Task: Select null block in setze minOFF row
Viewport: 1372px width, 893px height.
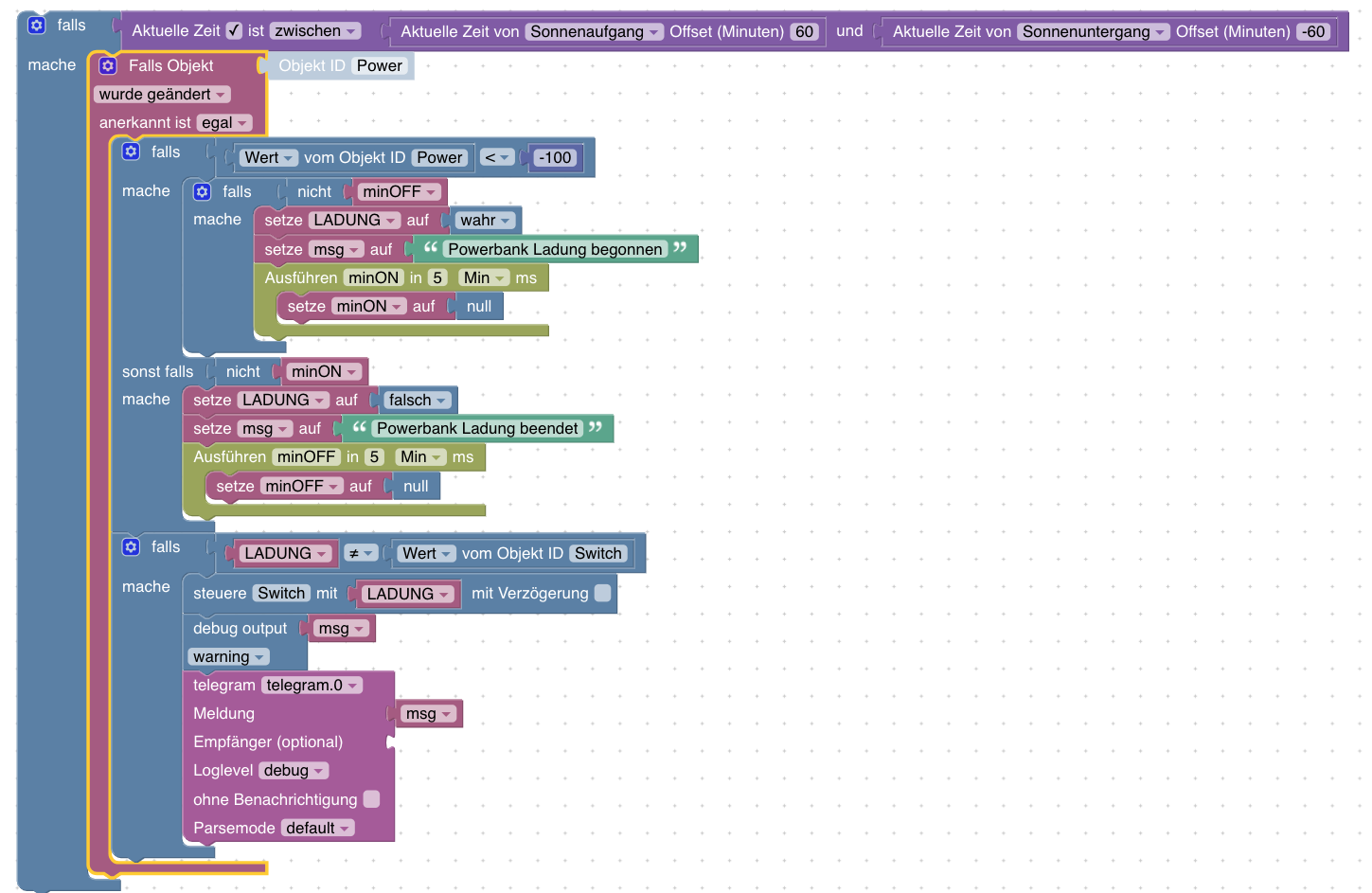Action: 416,486
